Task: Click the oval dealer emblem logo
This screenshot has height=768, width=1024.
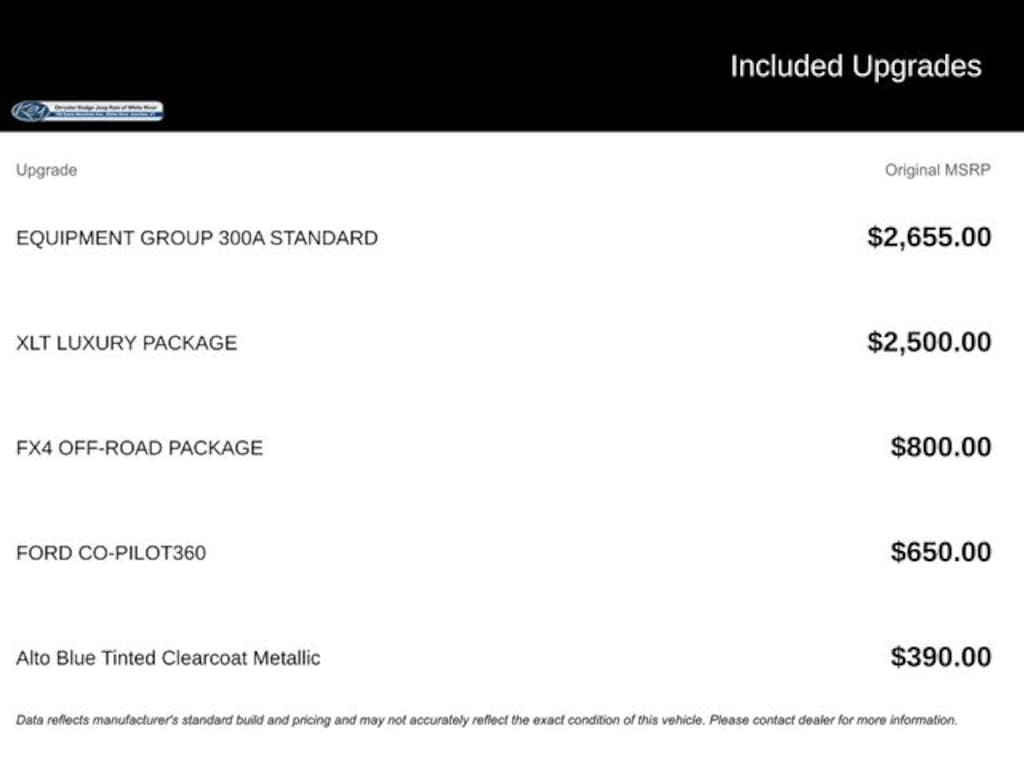Action: [30, 111]
